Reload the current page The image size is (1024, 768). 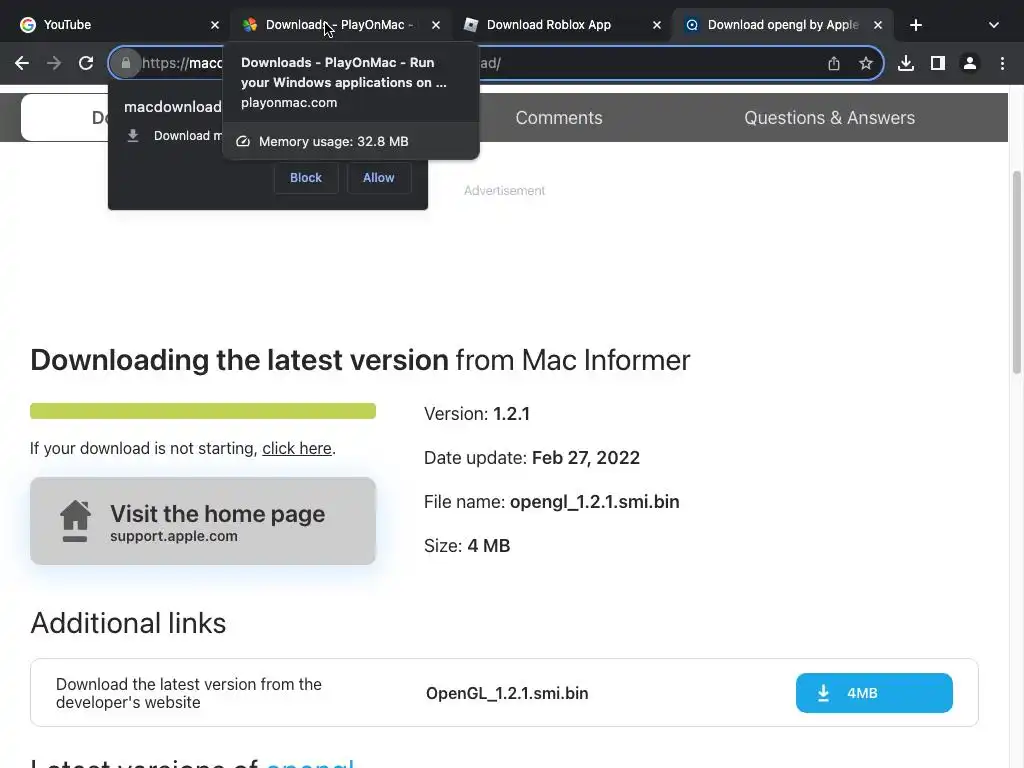coord(86,63)
